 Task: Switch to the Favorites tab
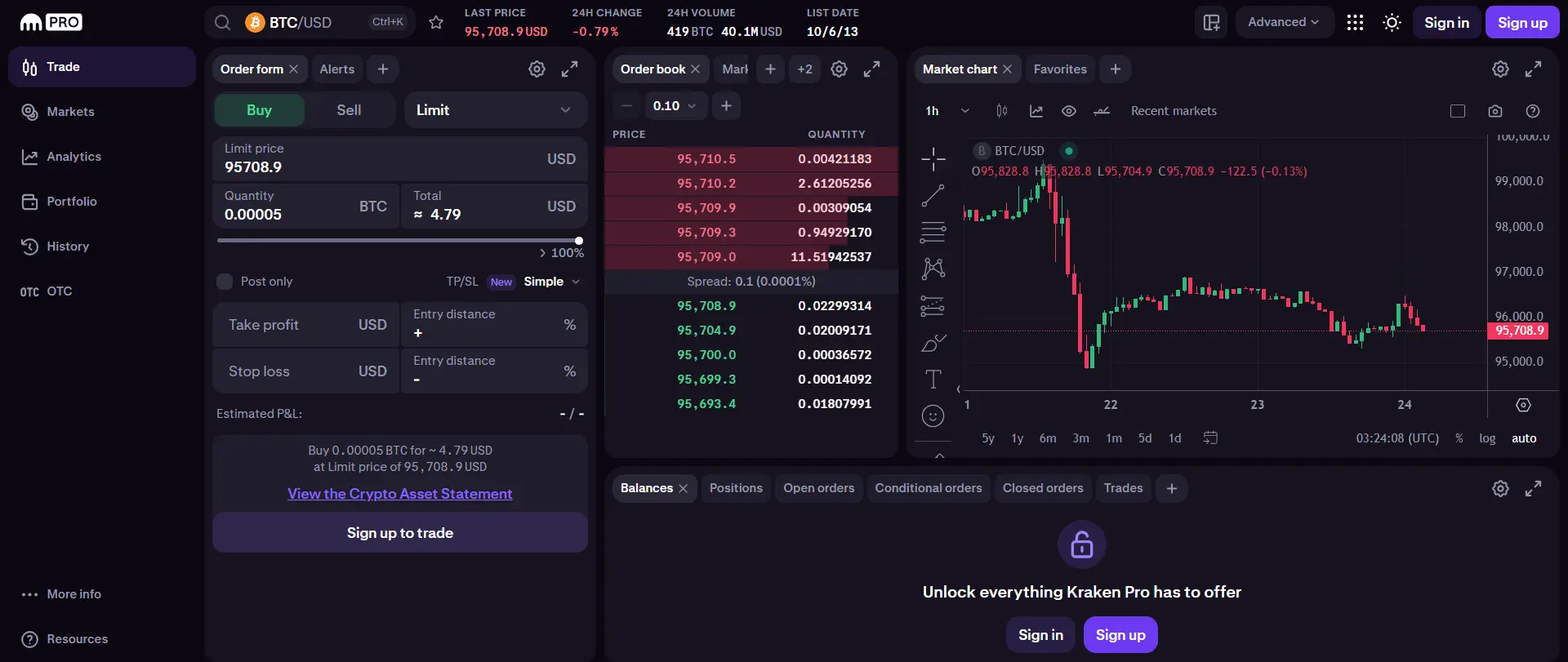(1060, 69)
